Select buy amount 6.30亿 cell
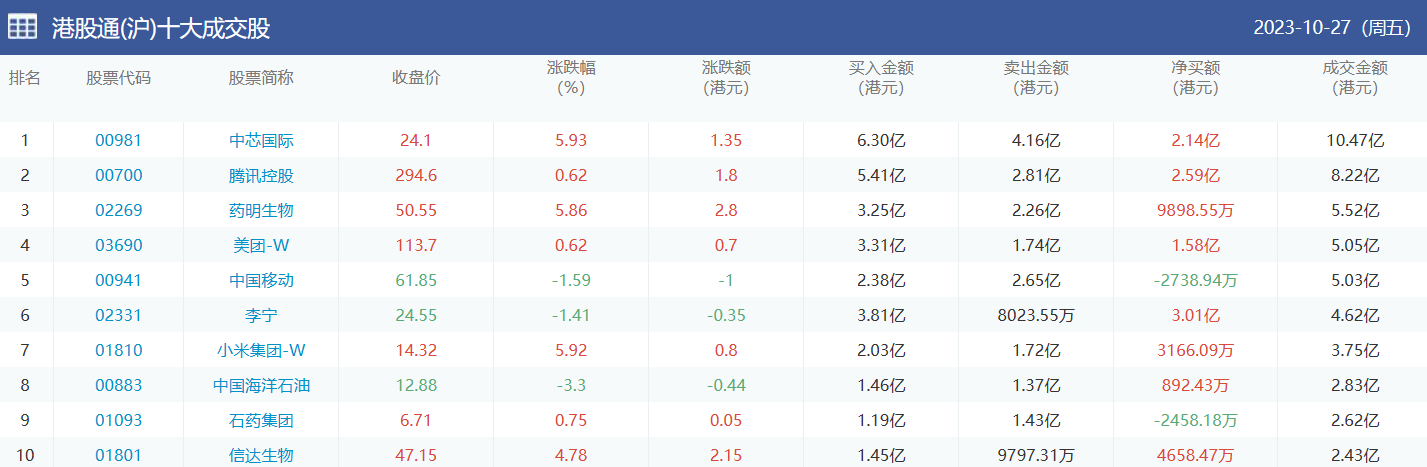Image resolution: width=1427 pixels, height=467 pixels. coord(881,141)
